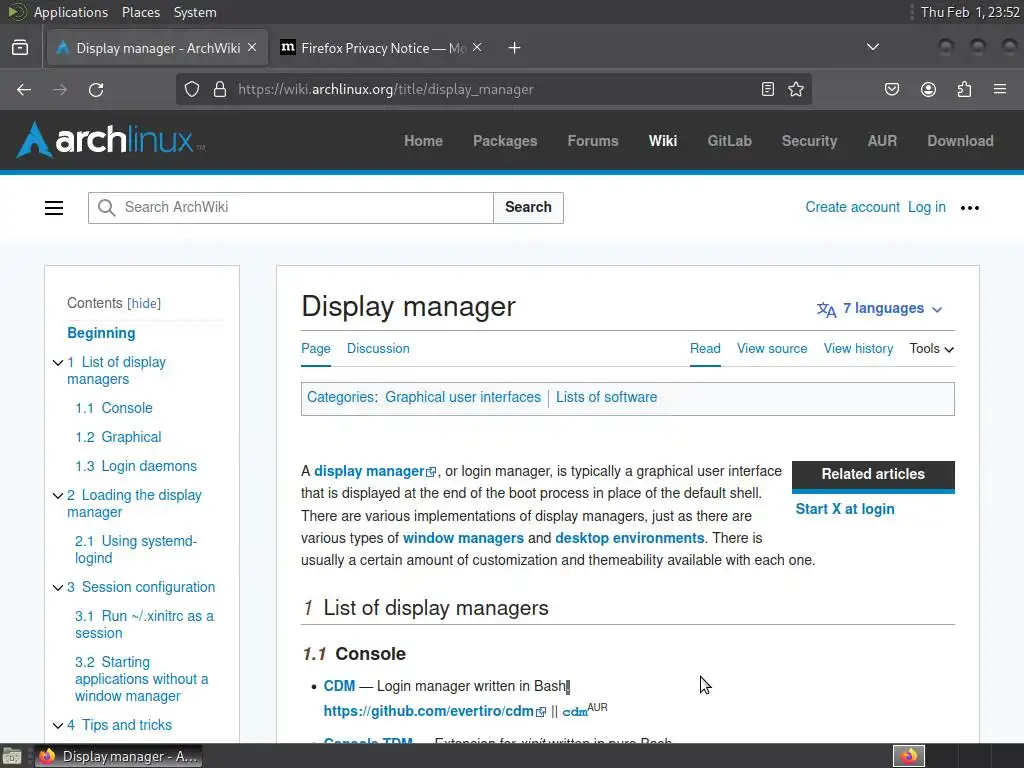Click the Log in link
This screenshot has width=1024, height=768.
coord(927,207)
